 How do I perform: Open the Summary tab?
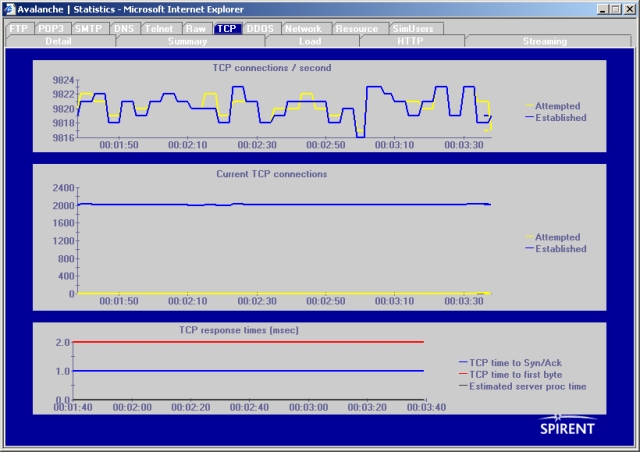point(188,41)
